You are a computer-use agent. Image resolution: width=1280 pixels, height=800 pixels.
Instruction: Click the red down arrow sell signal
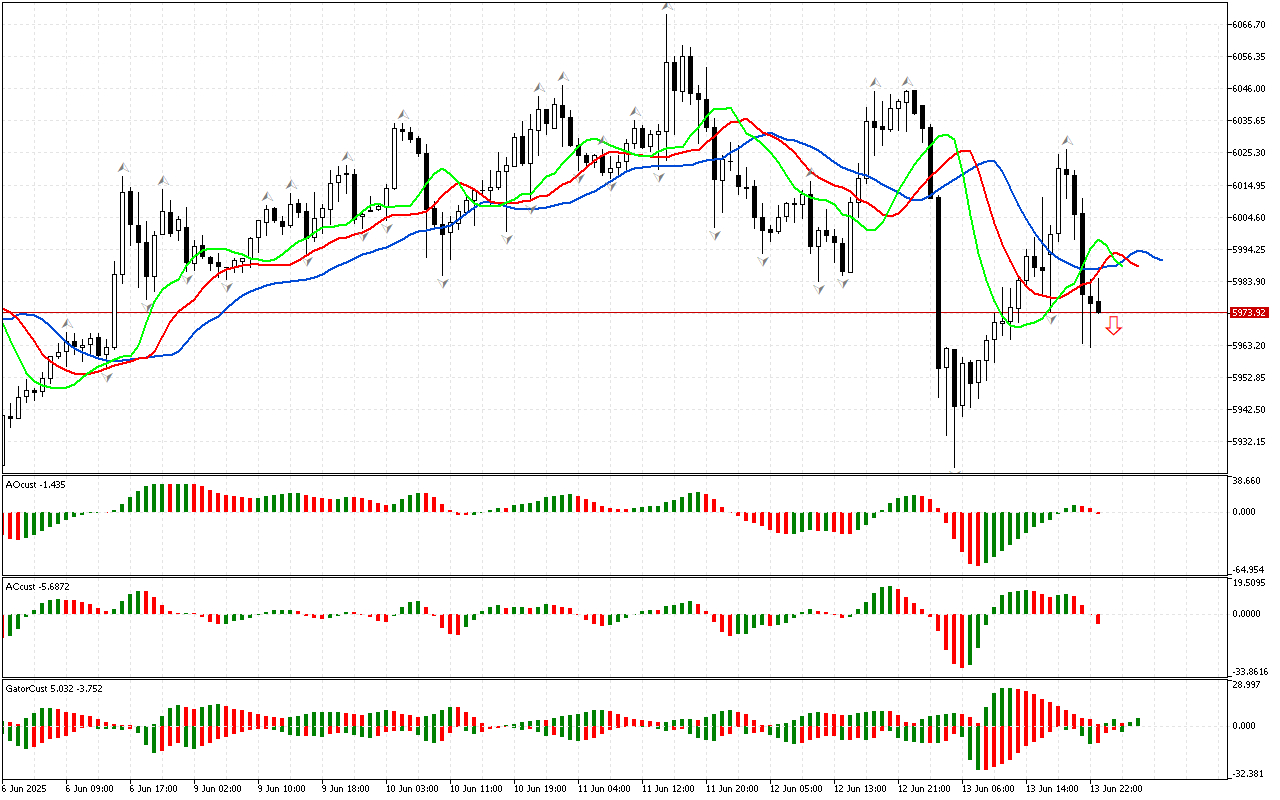tap(1113, 325)
